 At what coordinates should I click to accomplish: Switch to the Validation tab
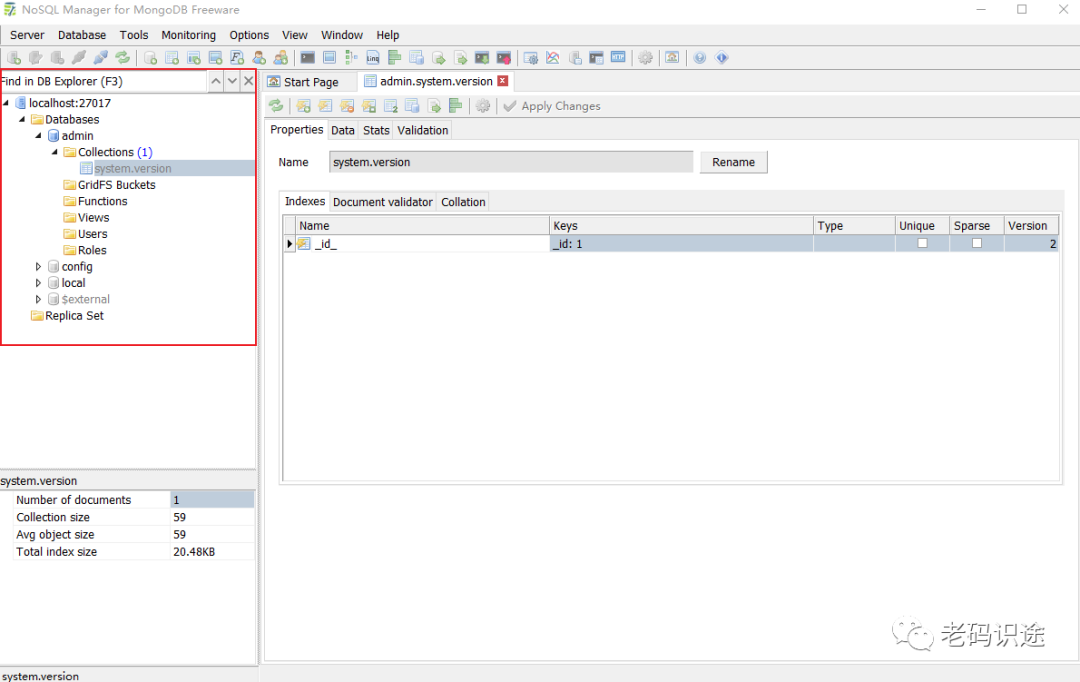pyautogui.click(x=422, y=130)
